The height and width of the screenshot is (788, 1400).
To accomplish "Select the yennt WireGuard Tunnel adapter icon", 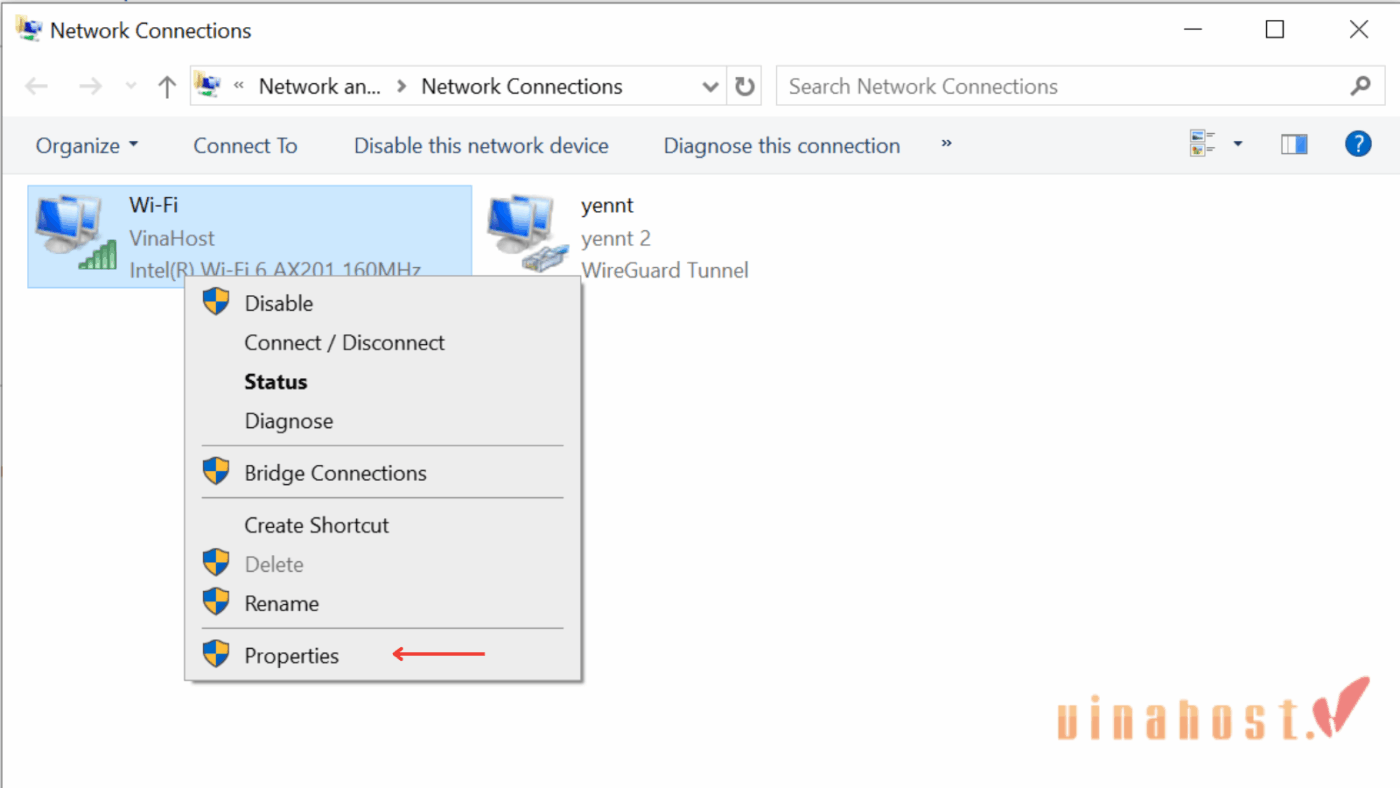I will point(524,234).
